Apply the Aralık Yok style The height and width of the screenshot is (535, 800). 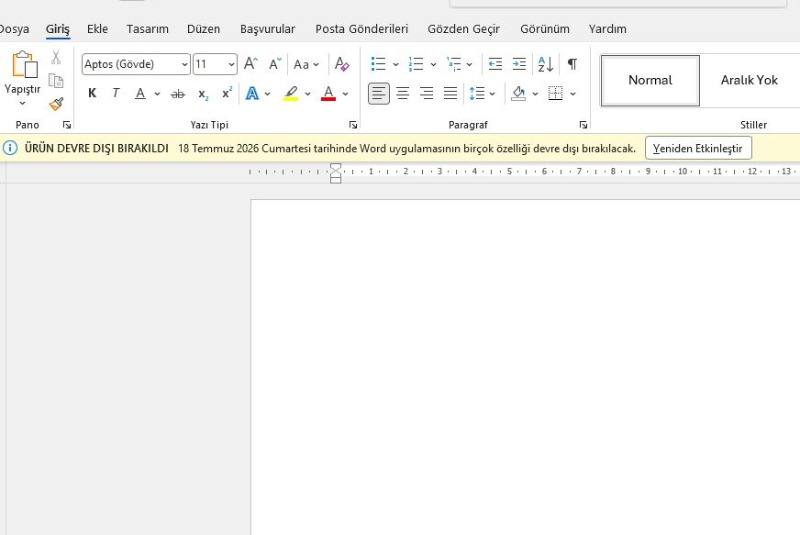point(749,80)
